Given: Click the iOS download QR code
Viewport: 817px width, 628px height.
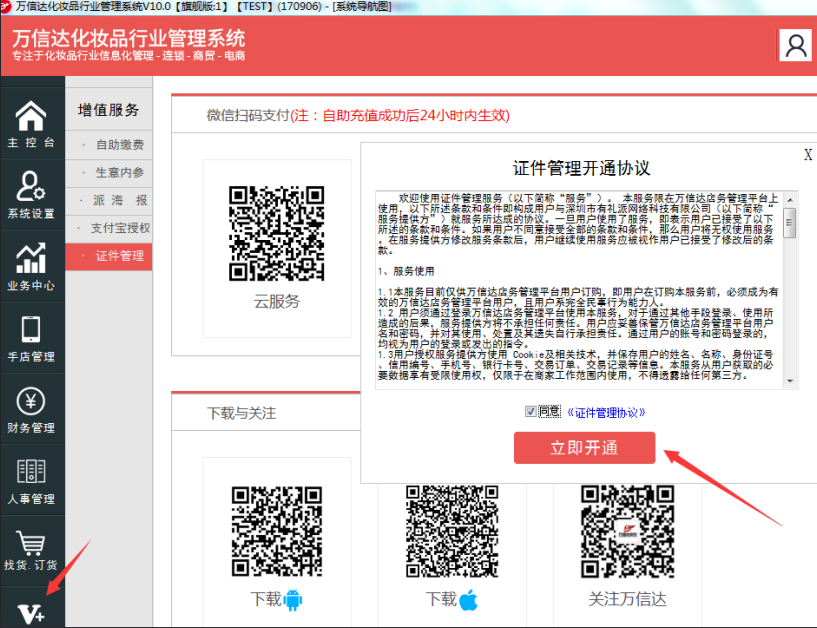Looking at the screenshot, I should 452,532.
